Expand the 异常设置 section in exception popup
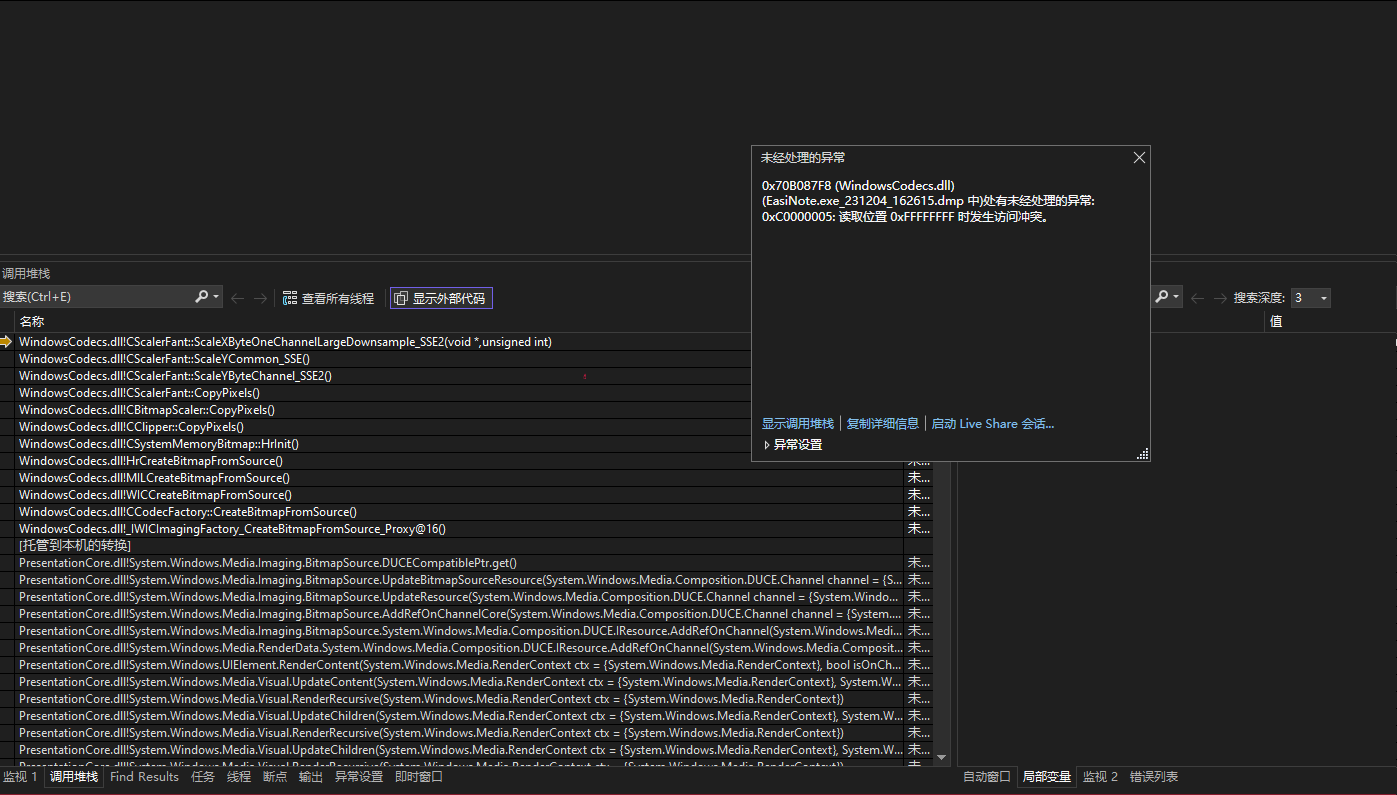This screenshot has width=1397, height=795. [767, 445]
